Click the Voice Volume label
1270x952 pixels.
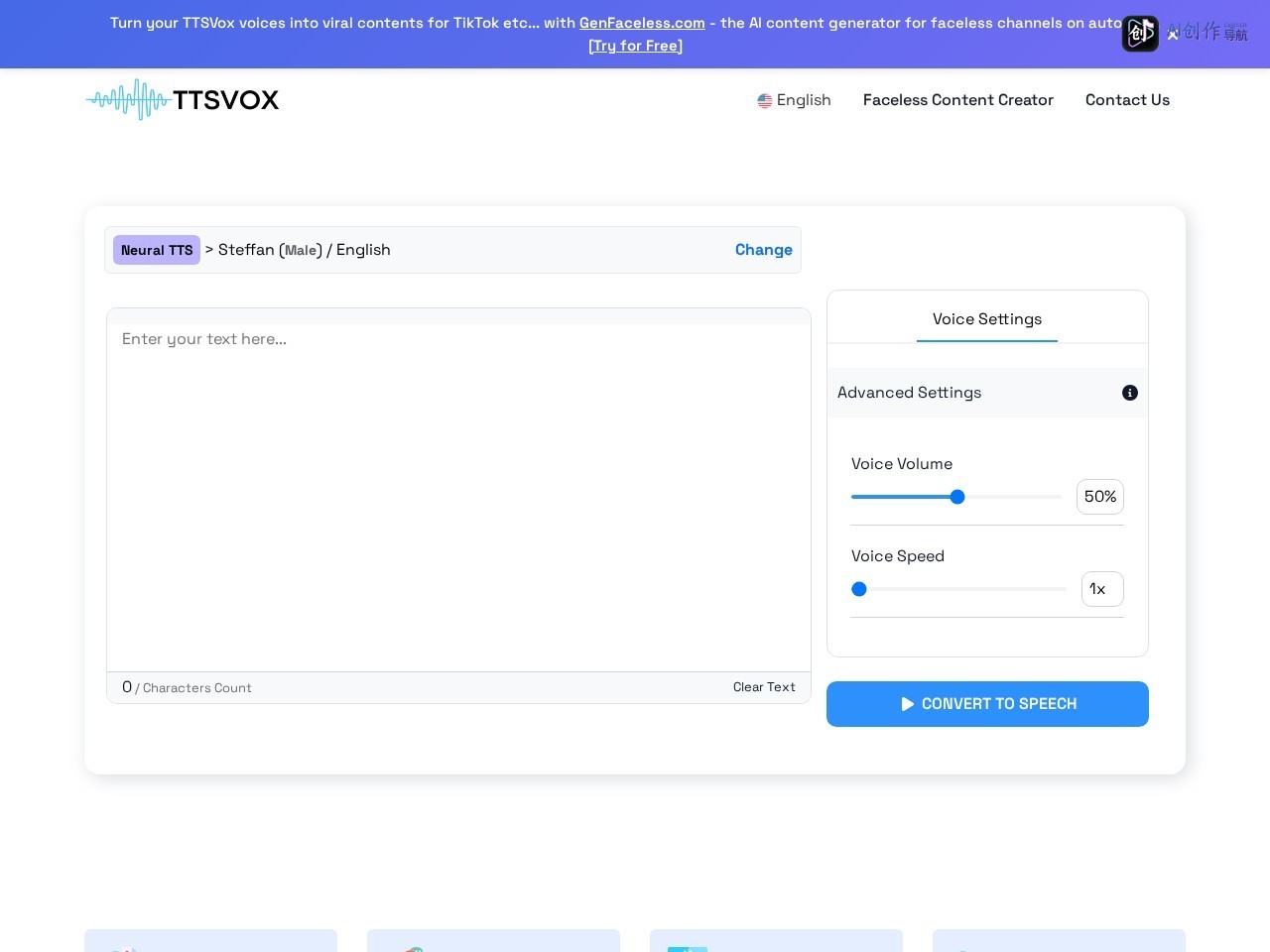click(x=902, y=464)
